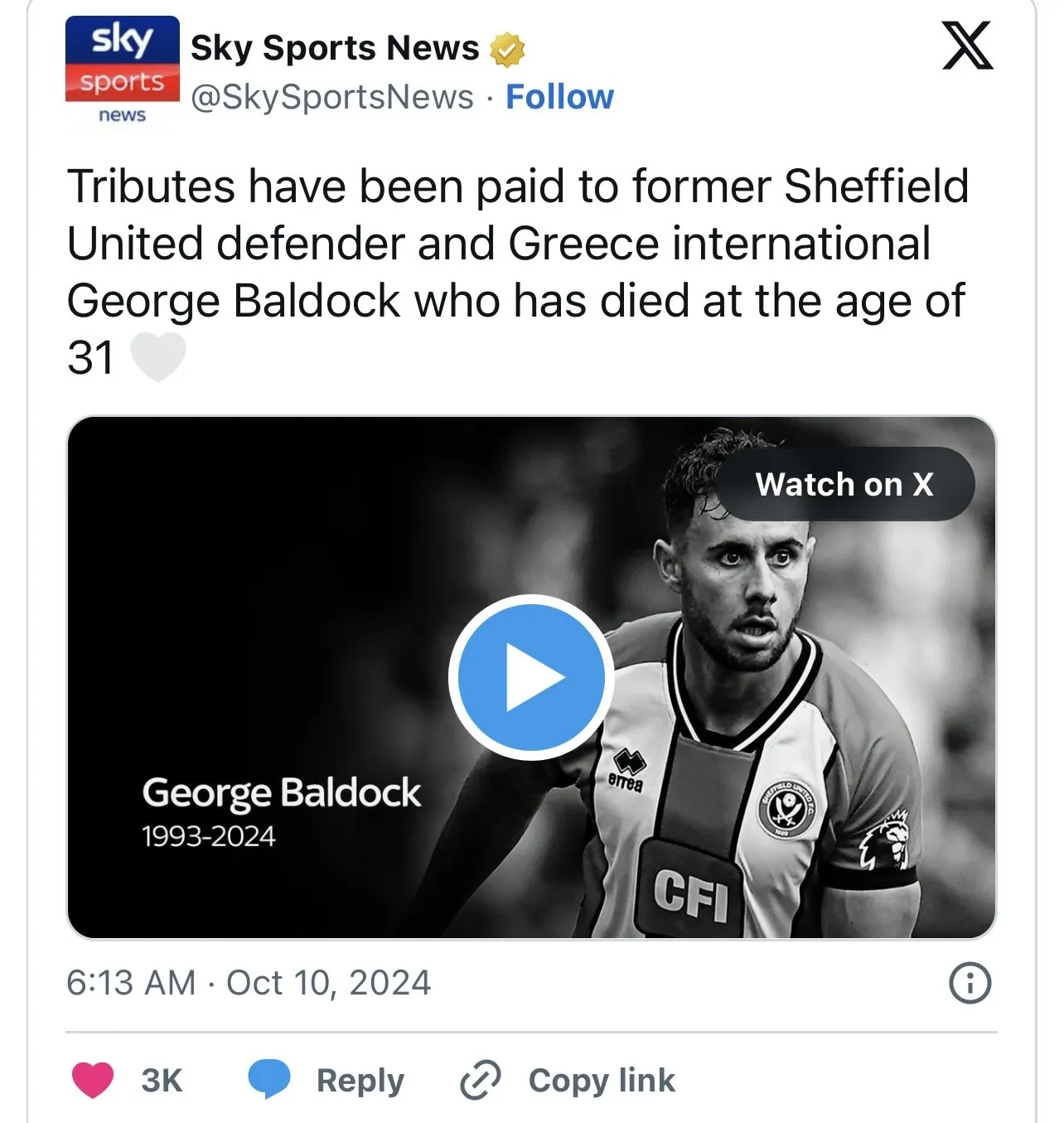Click the 3K likes count

click(x=162, y=1081)
